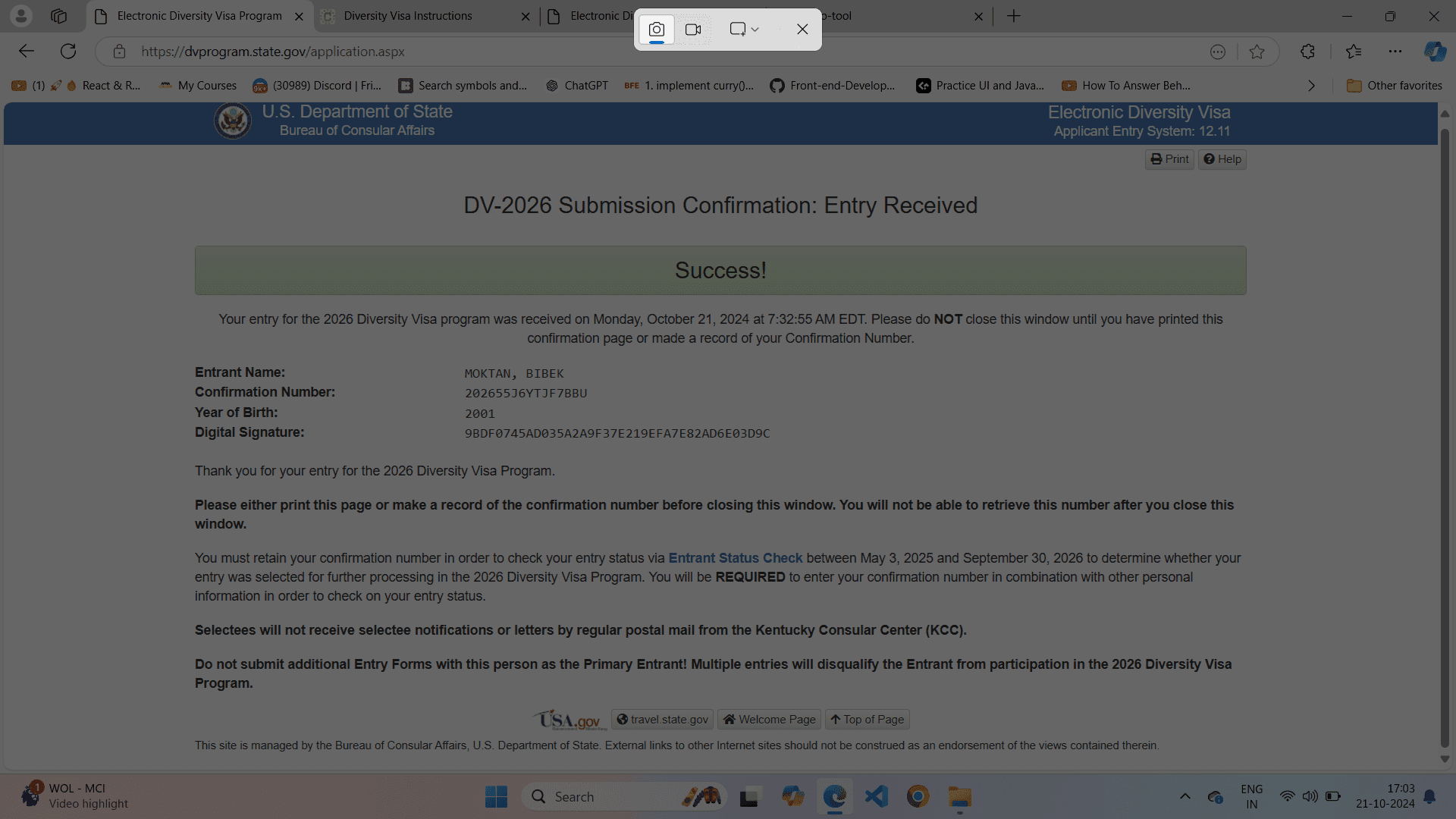Expand the snipping shape dropdown

tap(744, 30)
